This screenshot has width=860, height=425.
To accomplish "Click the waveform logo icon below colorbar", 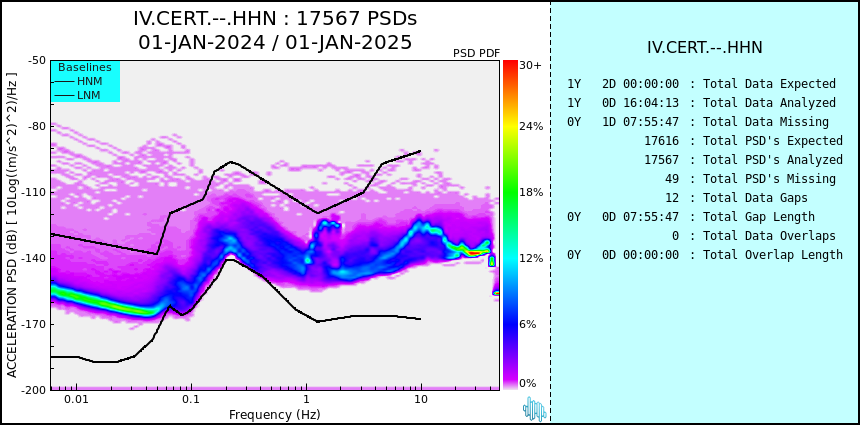I will click(534, 409).
